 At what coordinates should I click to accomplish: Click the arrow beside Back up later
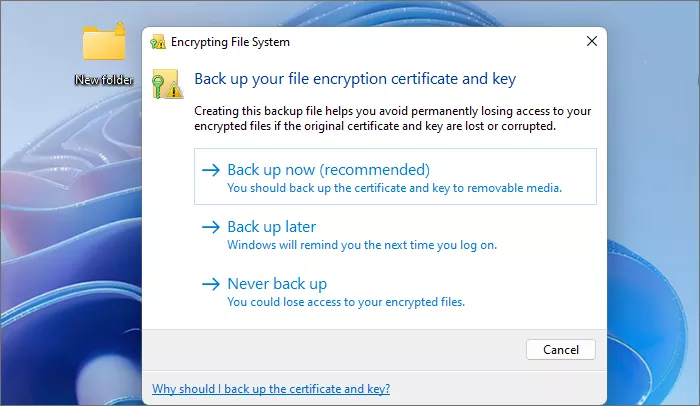(210, 227)
